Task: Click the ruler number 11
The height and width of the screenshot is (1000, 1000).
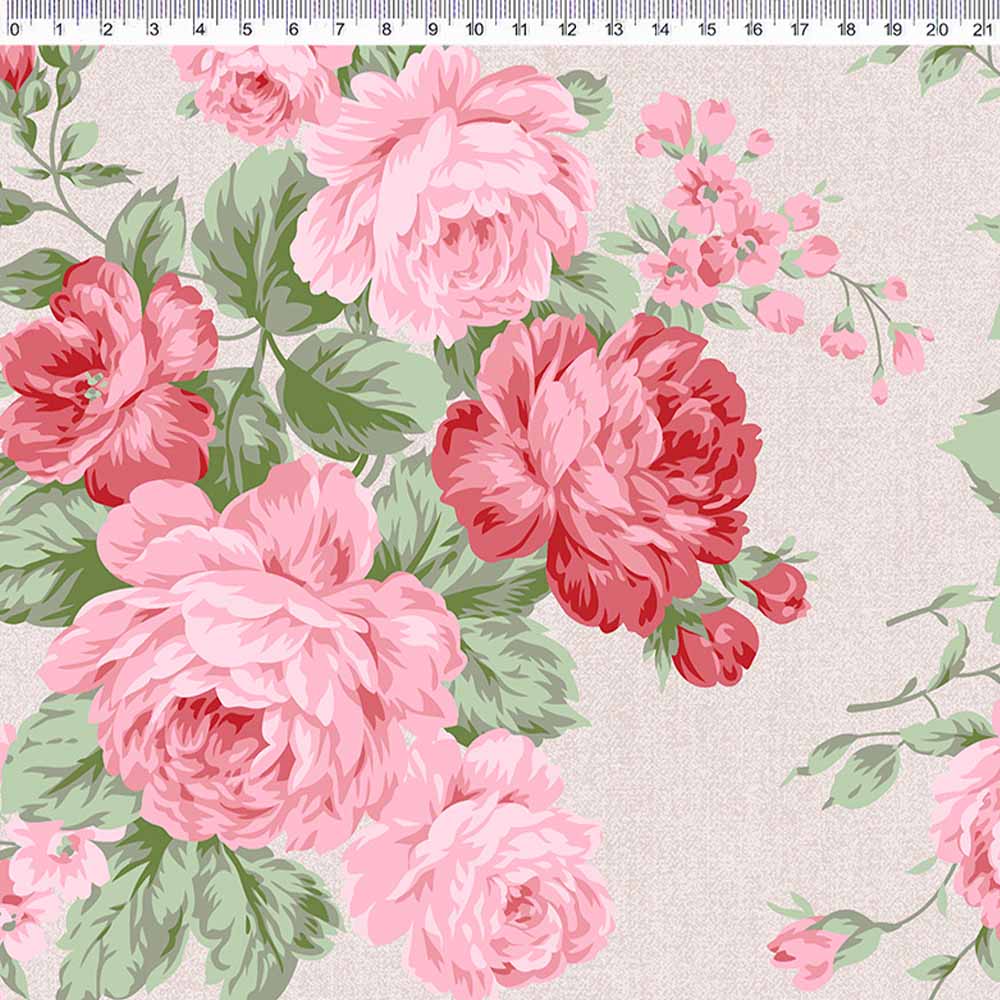Action: [x=520, y=29]
